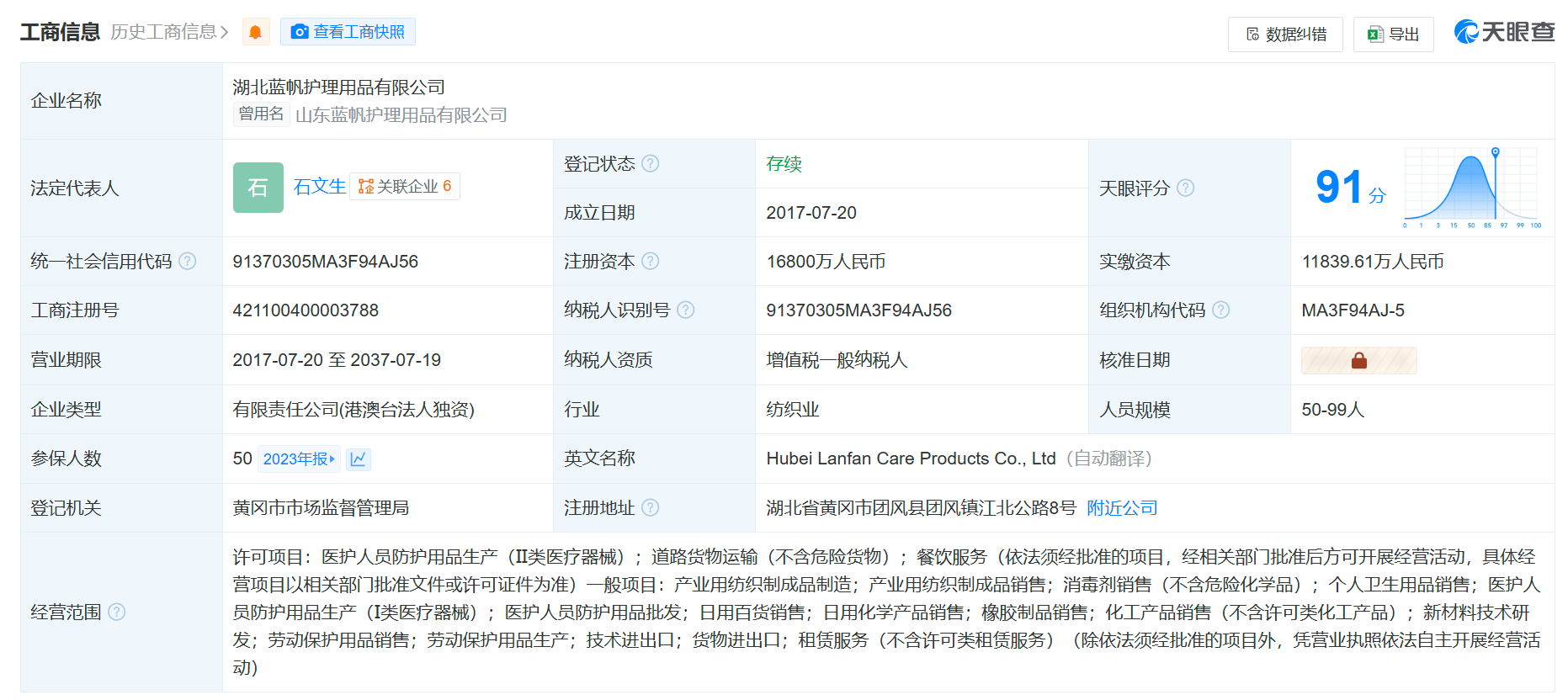
Task: Click the 英文名称 label
Action: coord(599,459)
